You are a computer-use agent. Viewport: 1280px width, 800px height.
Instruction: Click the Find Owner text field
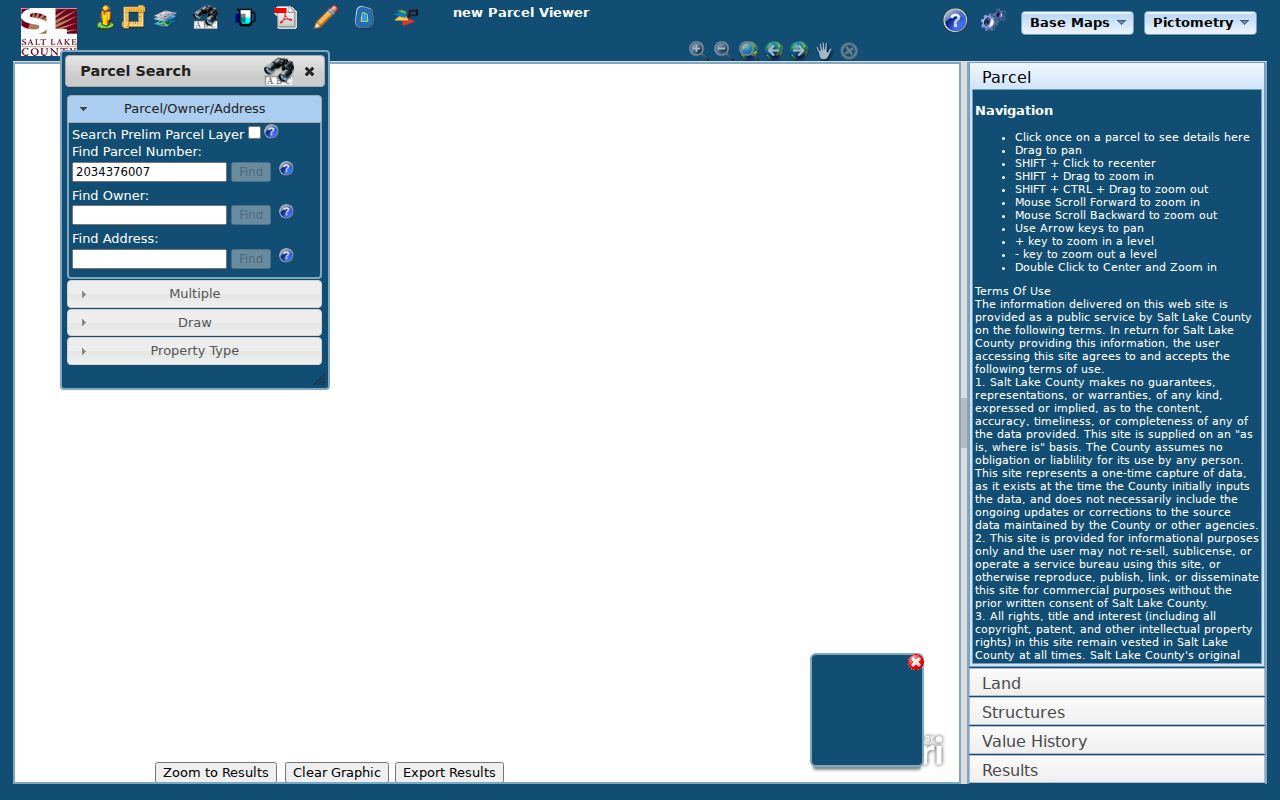pos(149,215)
